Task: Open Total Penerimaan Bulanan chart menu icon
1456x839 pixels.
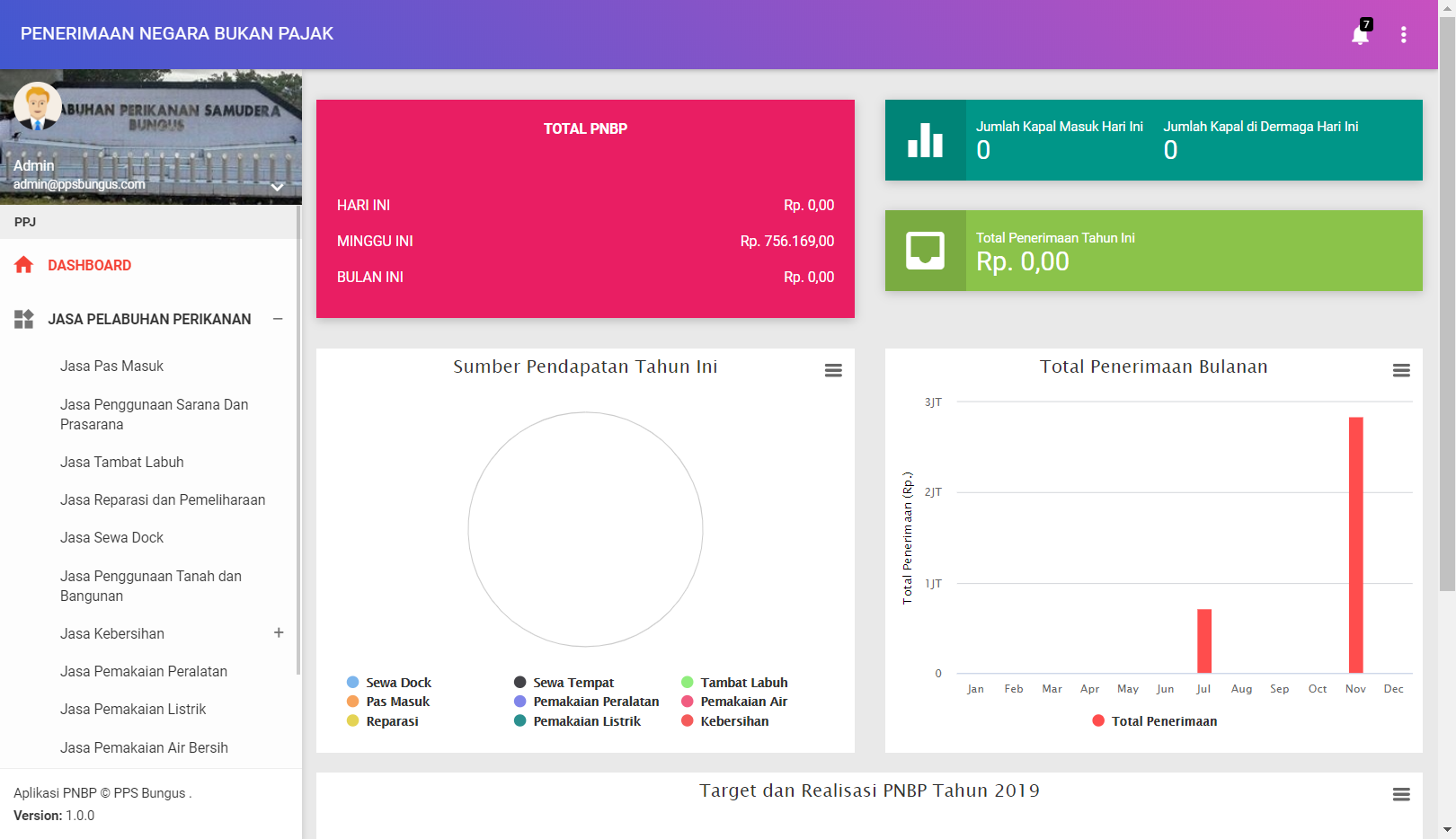Action: 1401,370
